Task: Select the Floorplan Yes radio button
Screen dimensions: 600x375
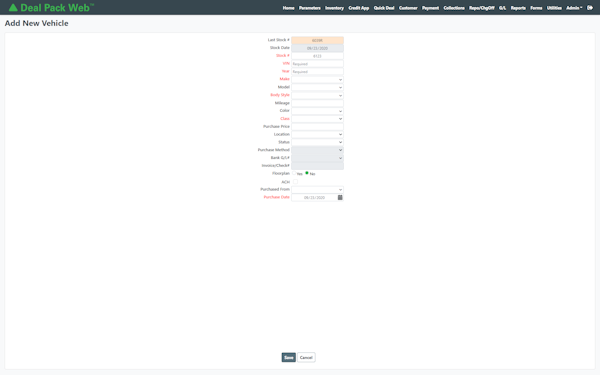Action: click(x=294, y=173)
